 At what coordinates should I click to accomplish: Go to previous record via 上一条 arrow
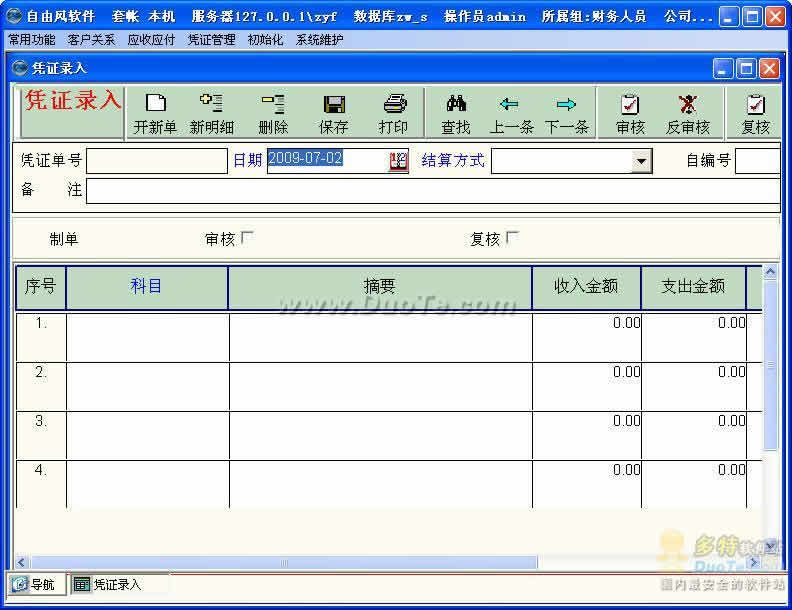[509, 104]
